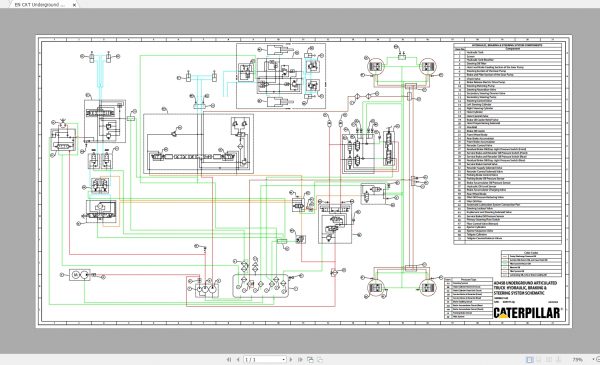The width and height of the screenshot is (600, 365).
Task: Close the CAT Underground document tab
Action: (x=74, y=5)
